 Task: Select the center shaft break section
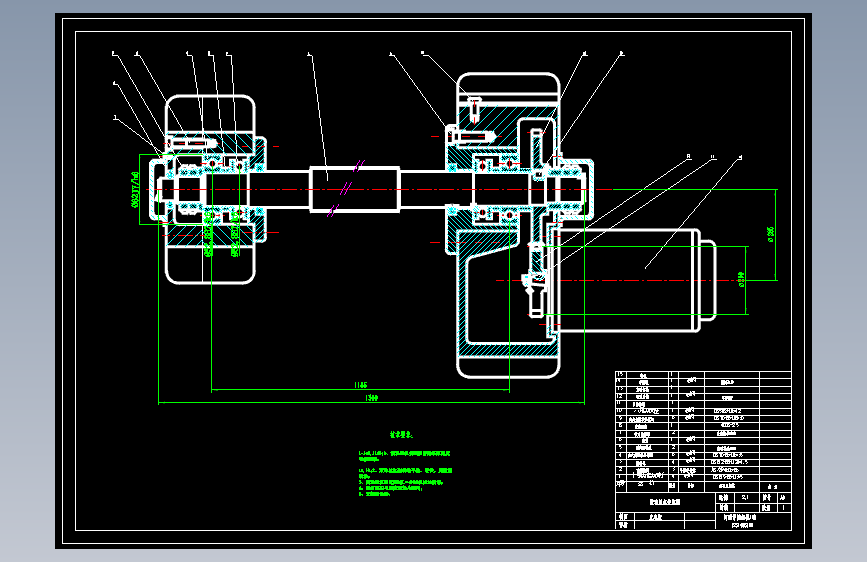coord(354,189)
